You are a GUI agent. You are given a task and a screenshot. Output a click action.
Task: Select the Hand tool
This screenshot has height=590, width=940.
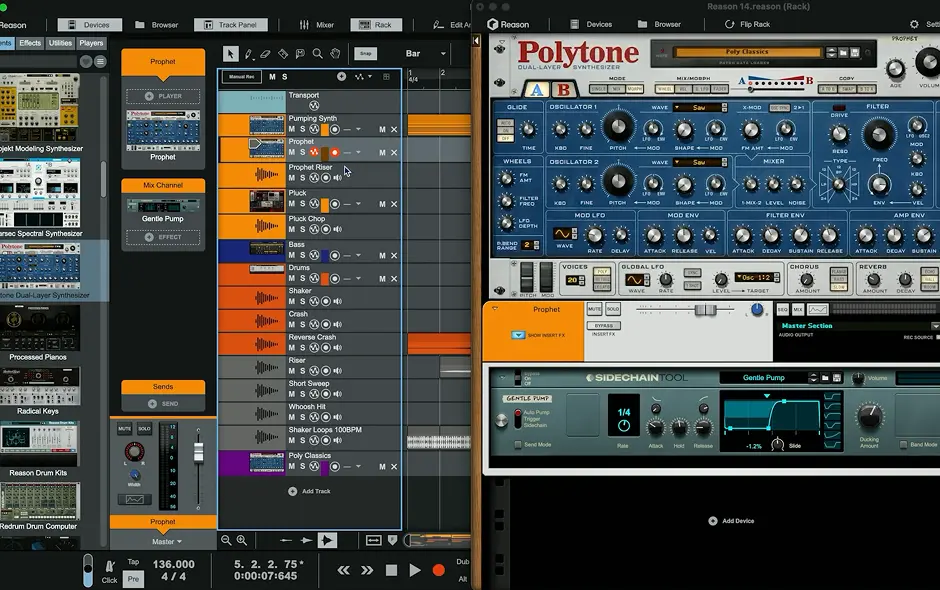pos(335,54)
